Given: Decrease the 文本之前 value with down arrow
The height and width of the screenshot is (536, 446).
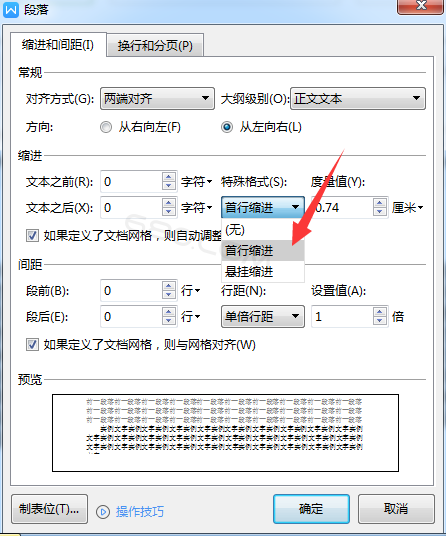Looking at the screenshot, I should [168, 186].
